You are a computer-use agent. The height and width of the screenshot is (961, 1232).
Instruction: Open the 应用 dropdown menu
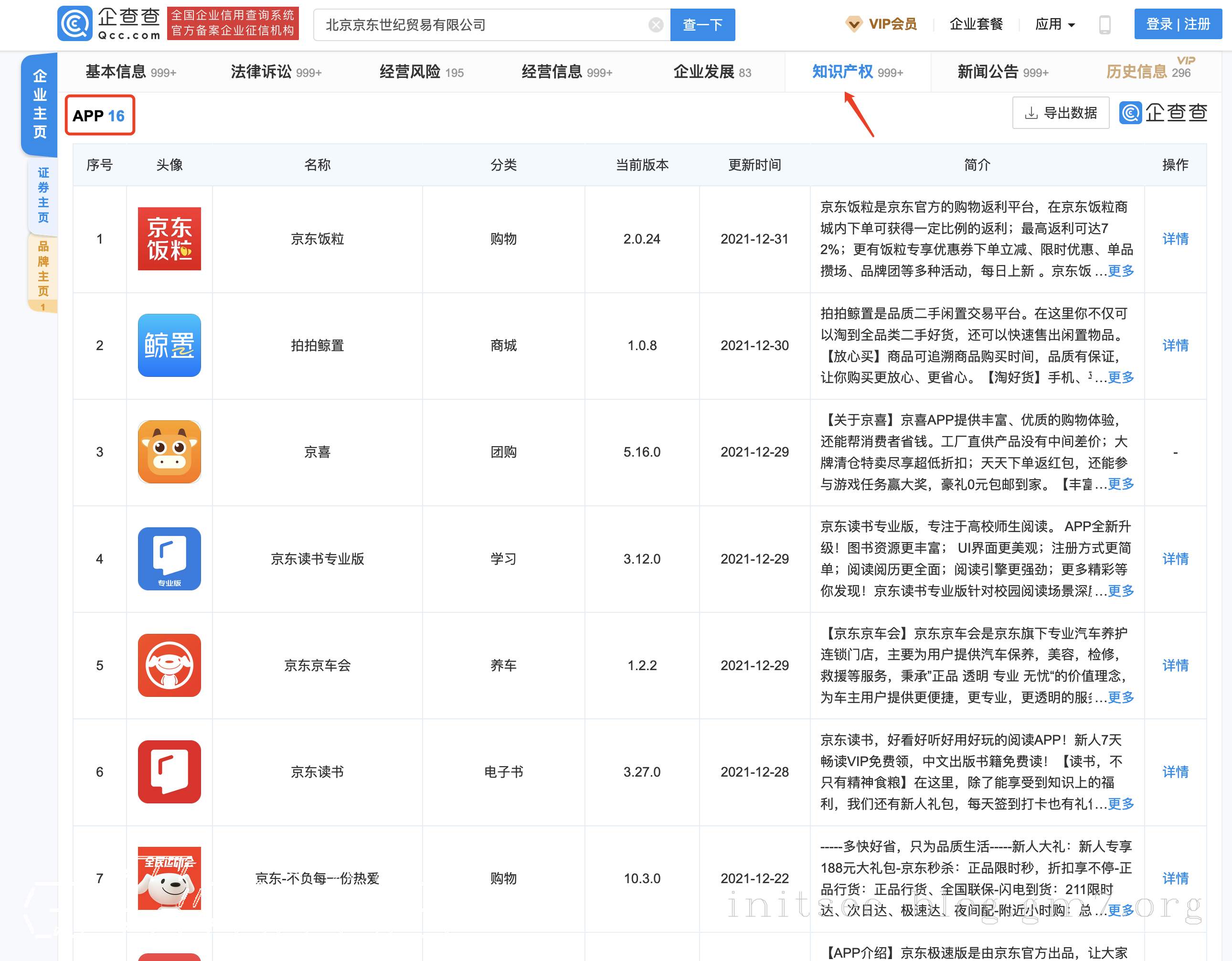click(1055, 24)
